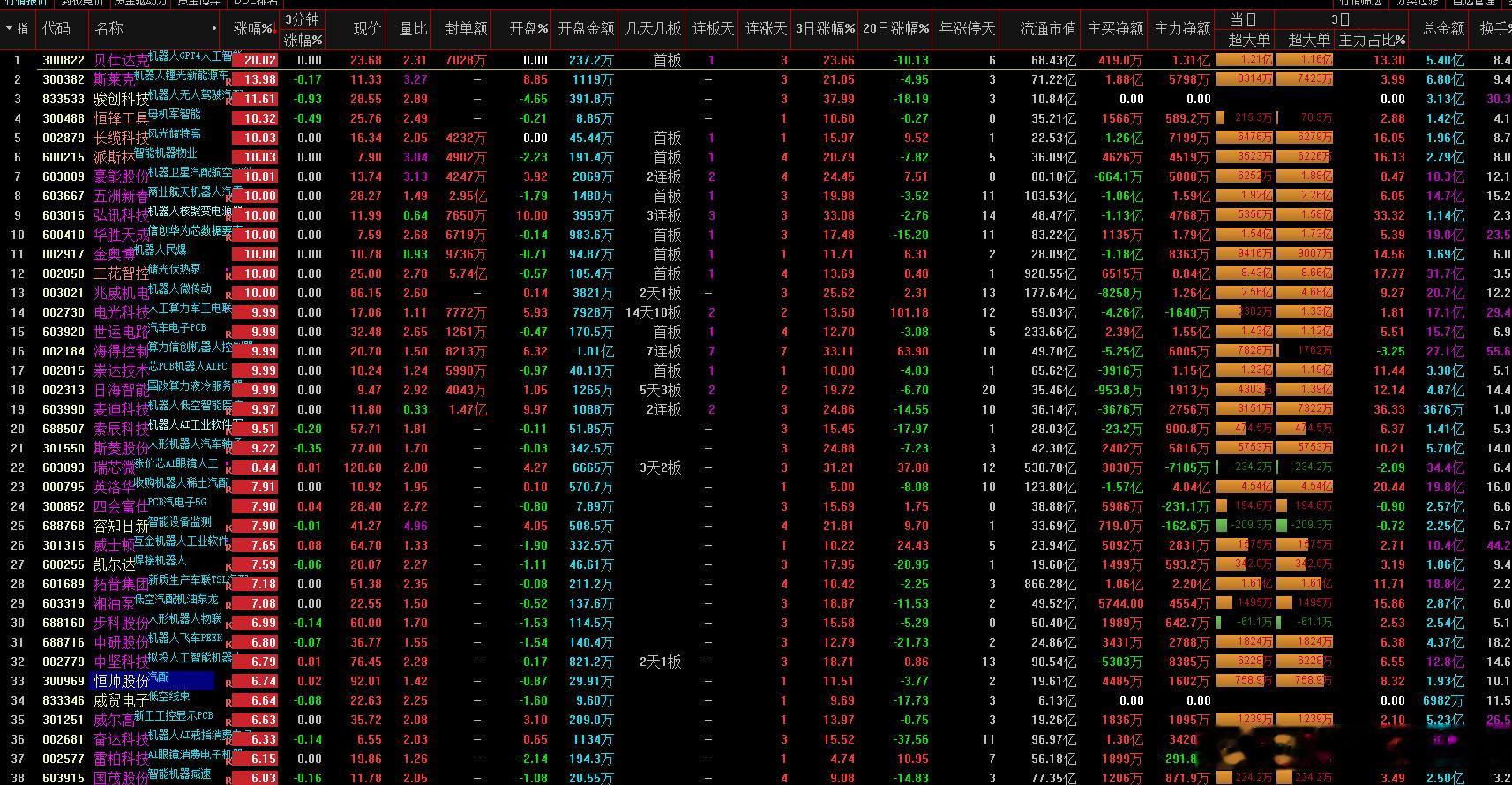Select the 英洛华 stock name
1512x785 pixels.
point(114,487)
